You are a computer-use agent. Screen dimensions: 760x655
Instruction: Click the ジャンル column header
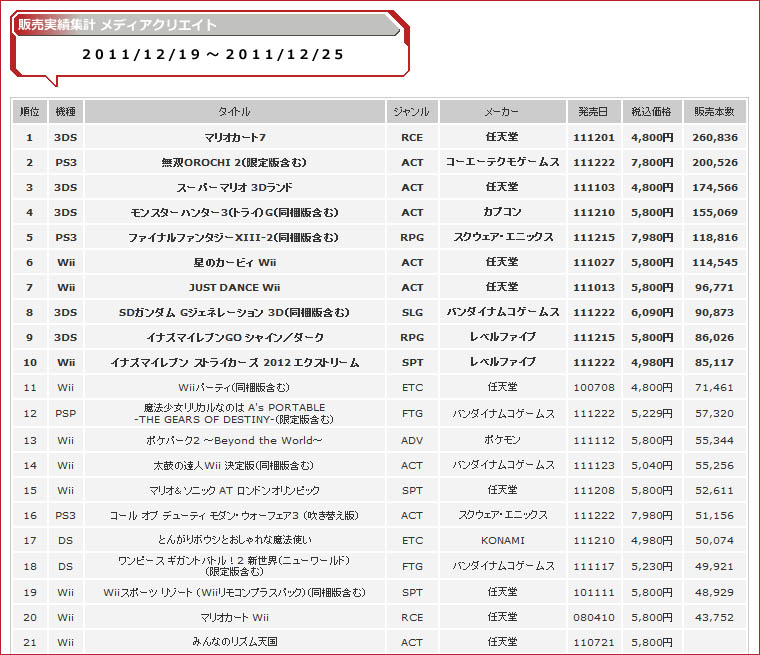(x=412, y=112)
